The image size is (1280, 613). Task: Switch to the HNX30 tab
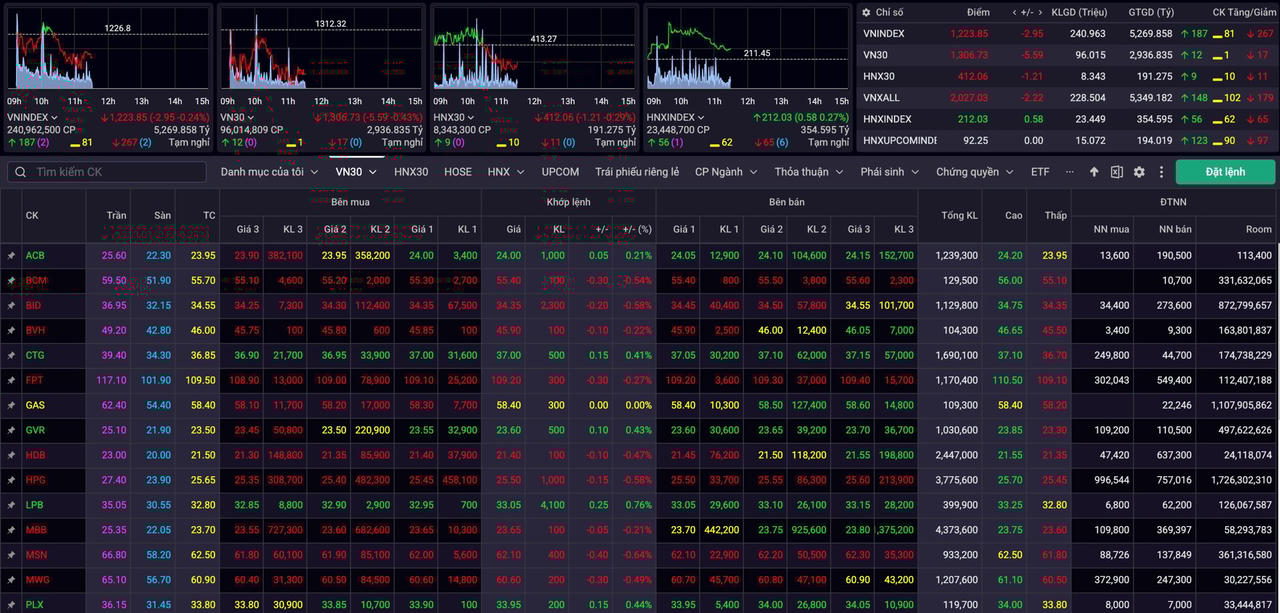click(x=411, y=172)
